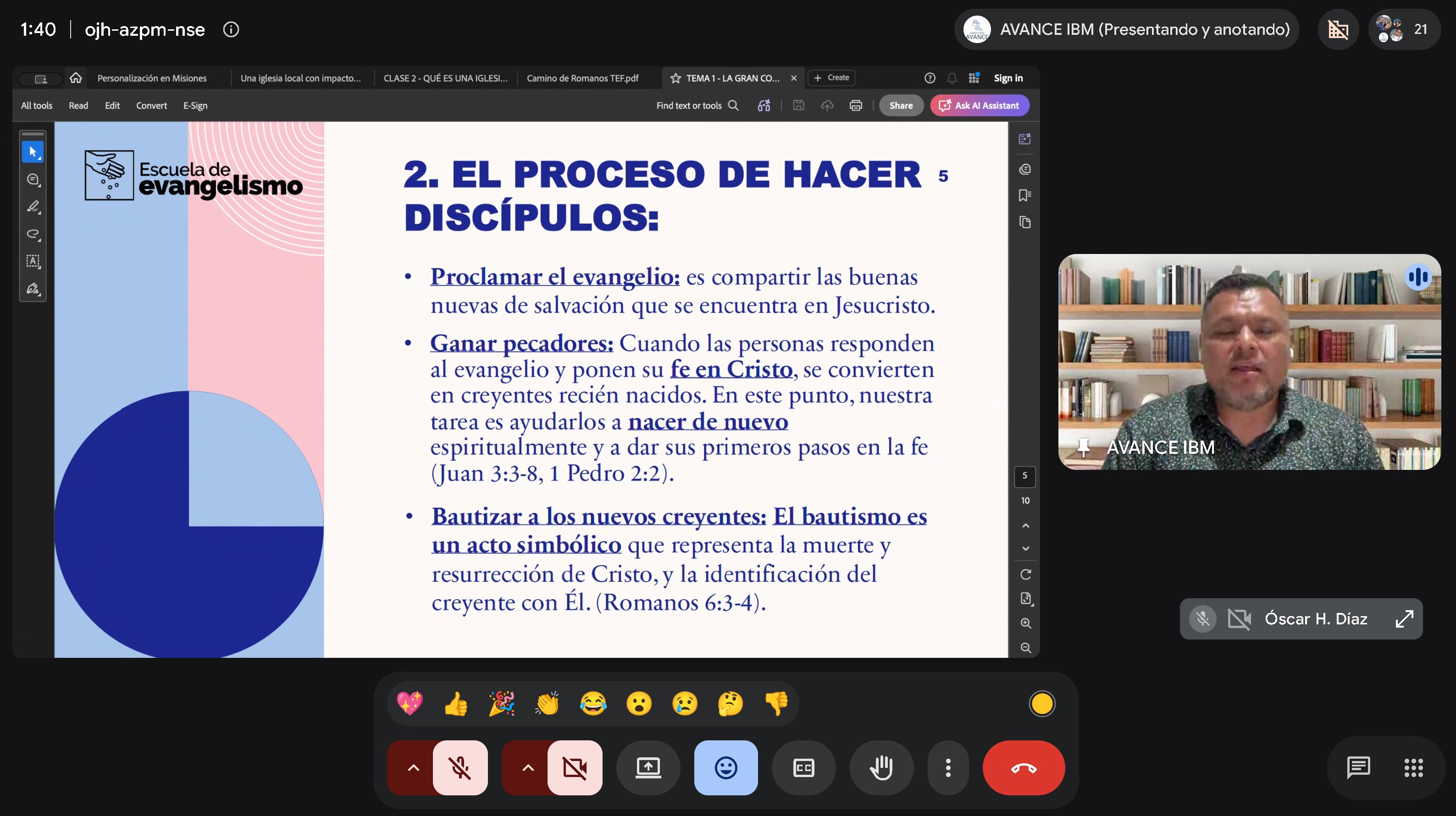Raise hand using the hand icon
This screenshot has height=816, width=1456.
(x=881, y=767)
